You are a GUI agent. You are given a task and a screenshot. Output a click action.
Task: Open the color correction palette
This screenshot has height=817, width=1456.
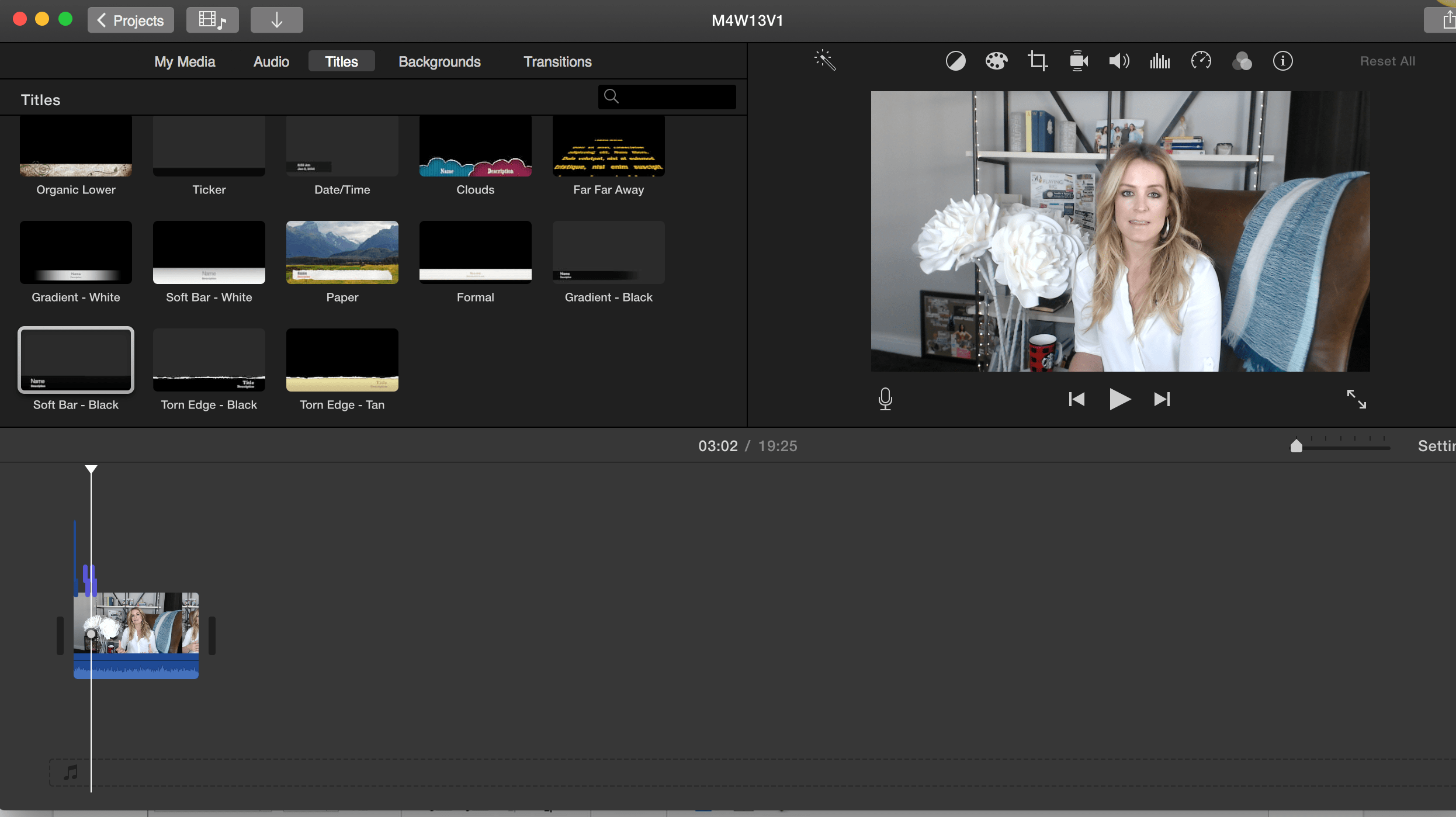(x=997, y=60)
